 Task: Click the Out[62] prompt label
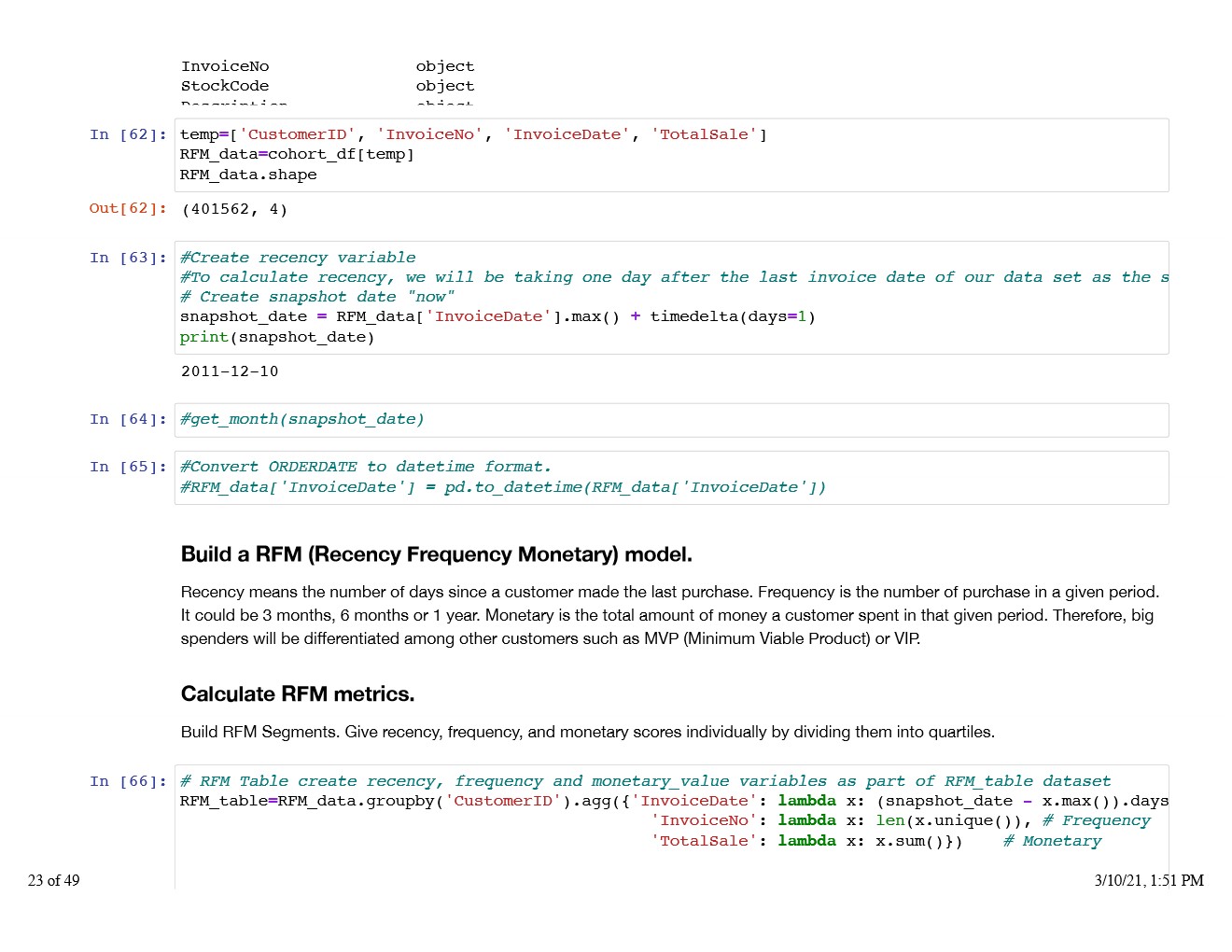coord(128,208)
